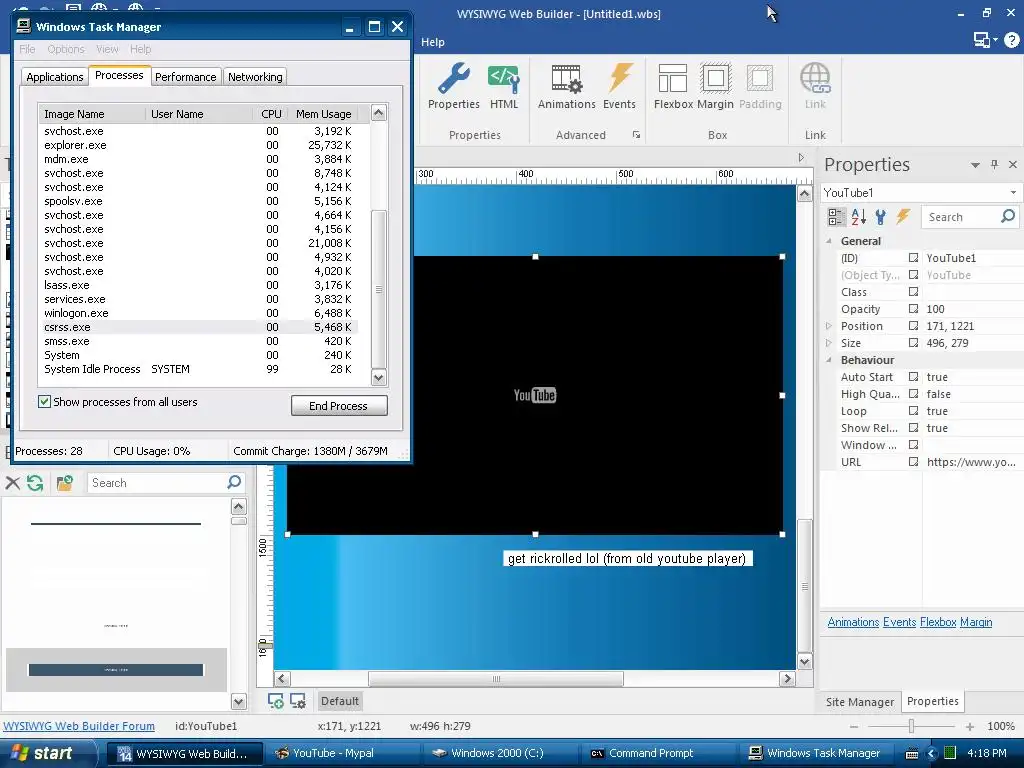The height and width of the screenshot is (768, 1024).
Task: Open the YouTube1 object selector dropdown
Action: 1013,193
